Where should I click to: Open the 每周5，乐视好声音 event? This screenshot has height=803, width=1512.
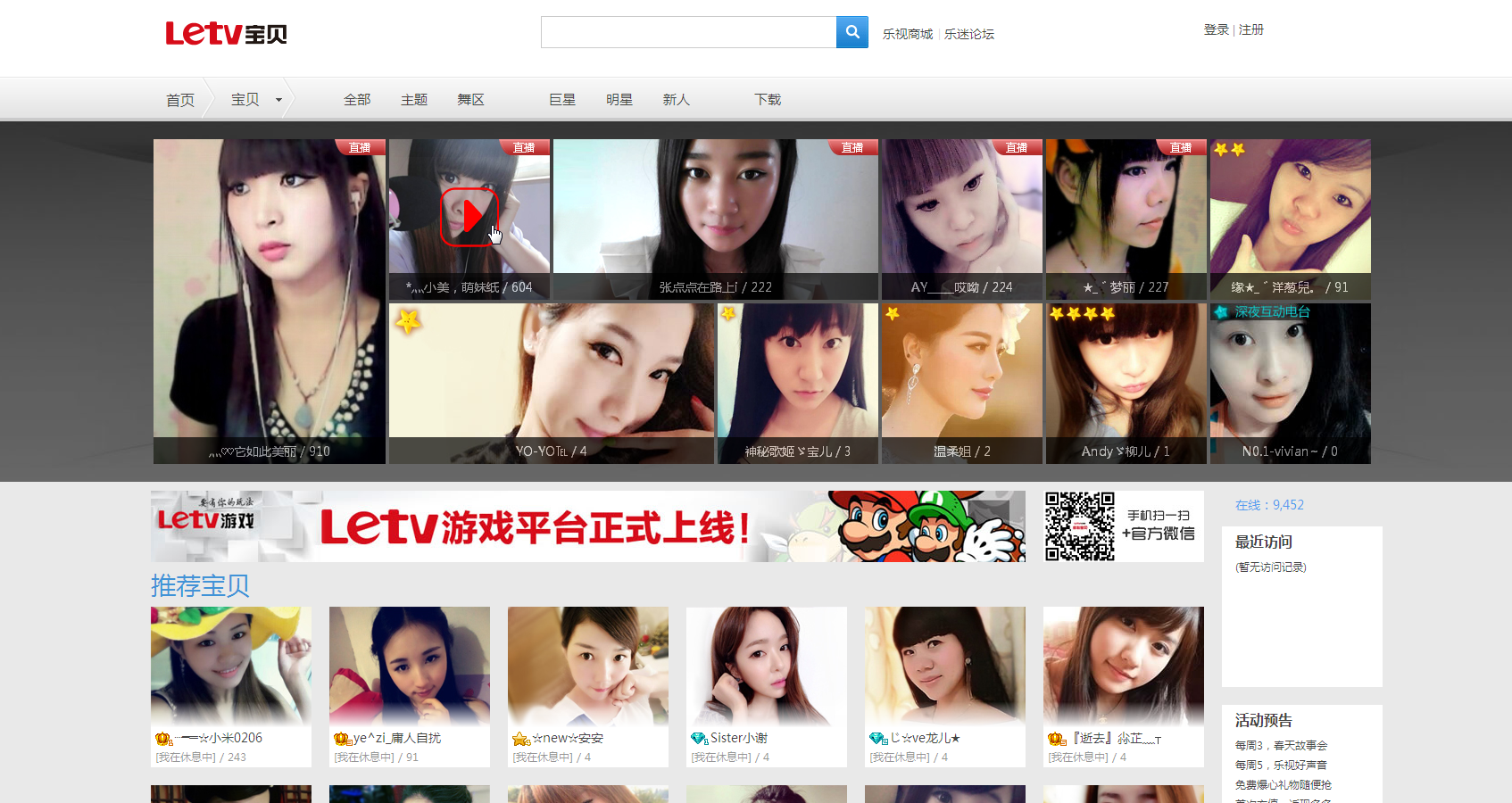point(1282,765)
